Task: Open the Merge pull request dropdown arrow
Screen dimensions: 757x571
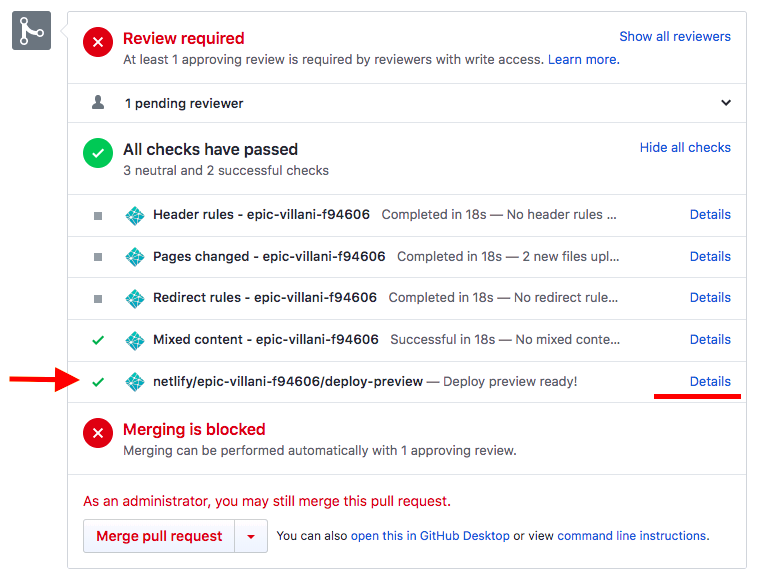Action: click(x=251, y=537)
